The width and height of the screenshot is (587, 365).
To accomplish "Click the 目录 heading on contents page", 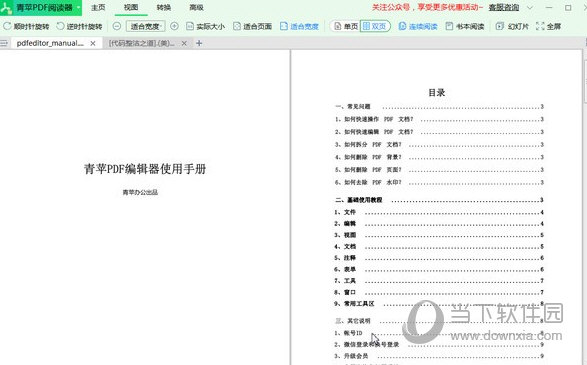I will coord(437,93).
